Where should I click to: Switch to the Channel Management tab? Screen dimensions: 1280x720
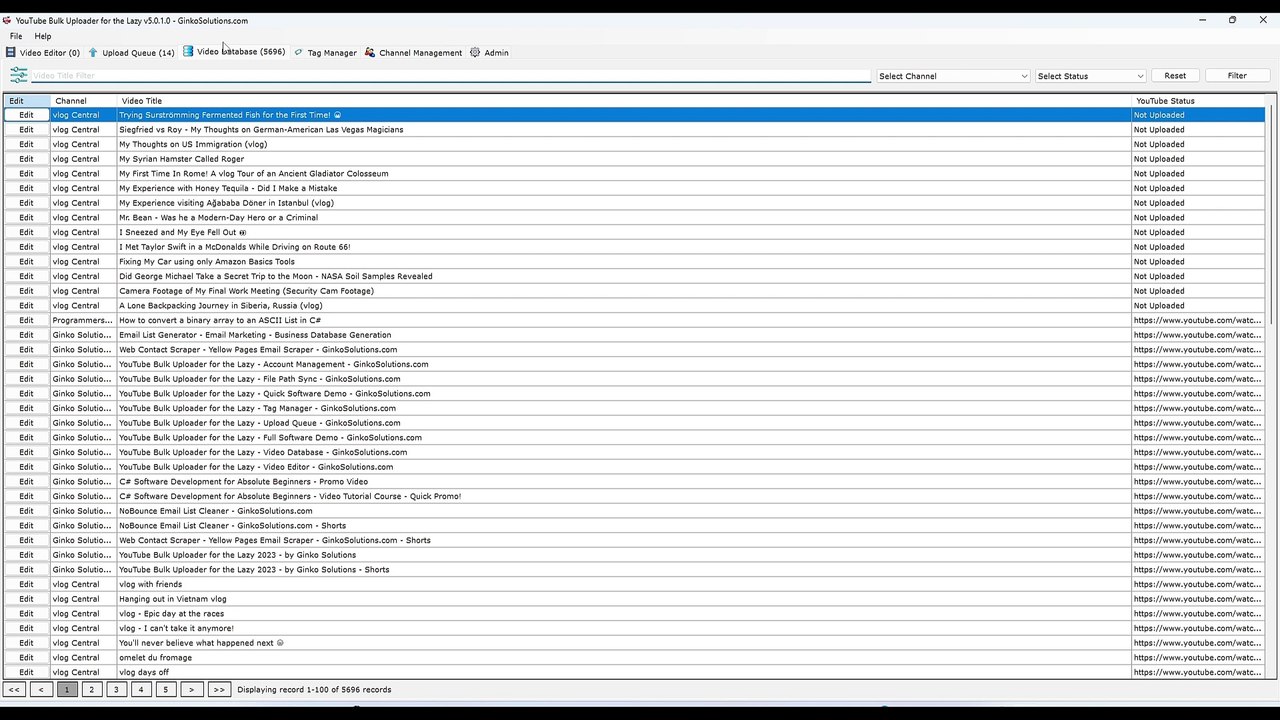413,52
